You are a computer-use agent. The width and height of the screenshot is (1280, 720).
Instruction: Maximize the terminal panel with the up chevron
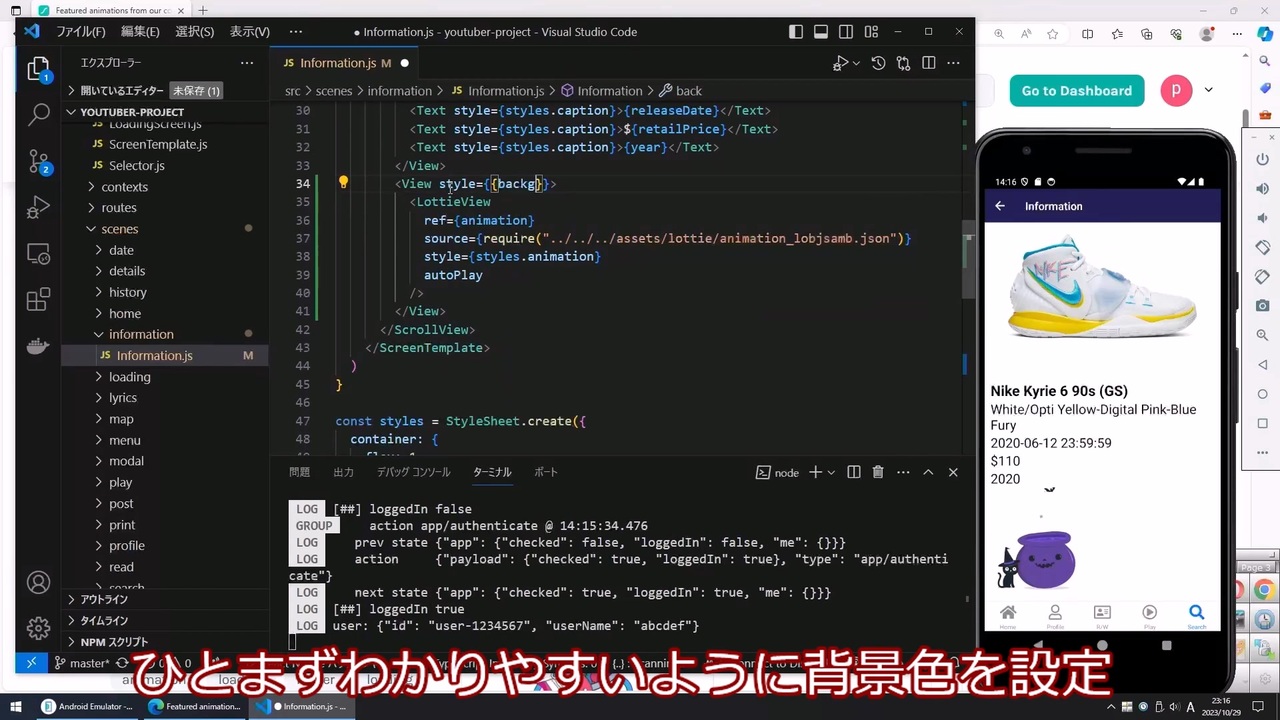tap(928, 472)
